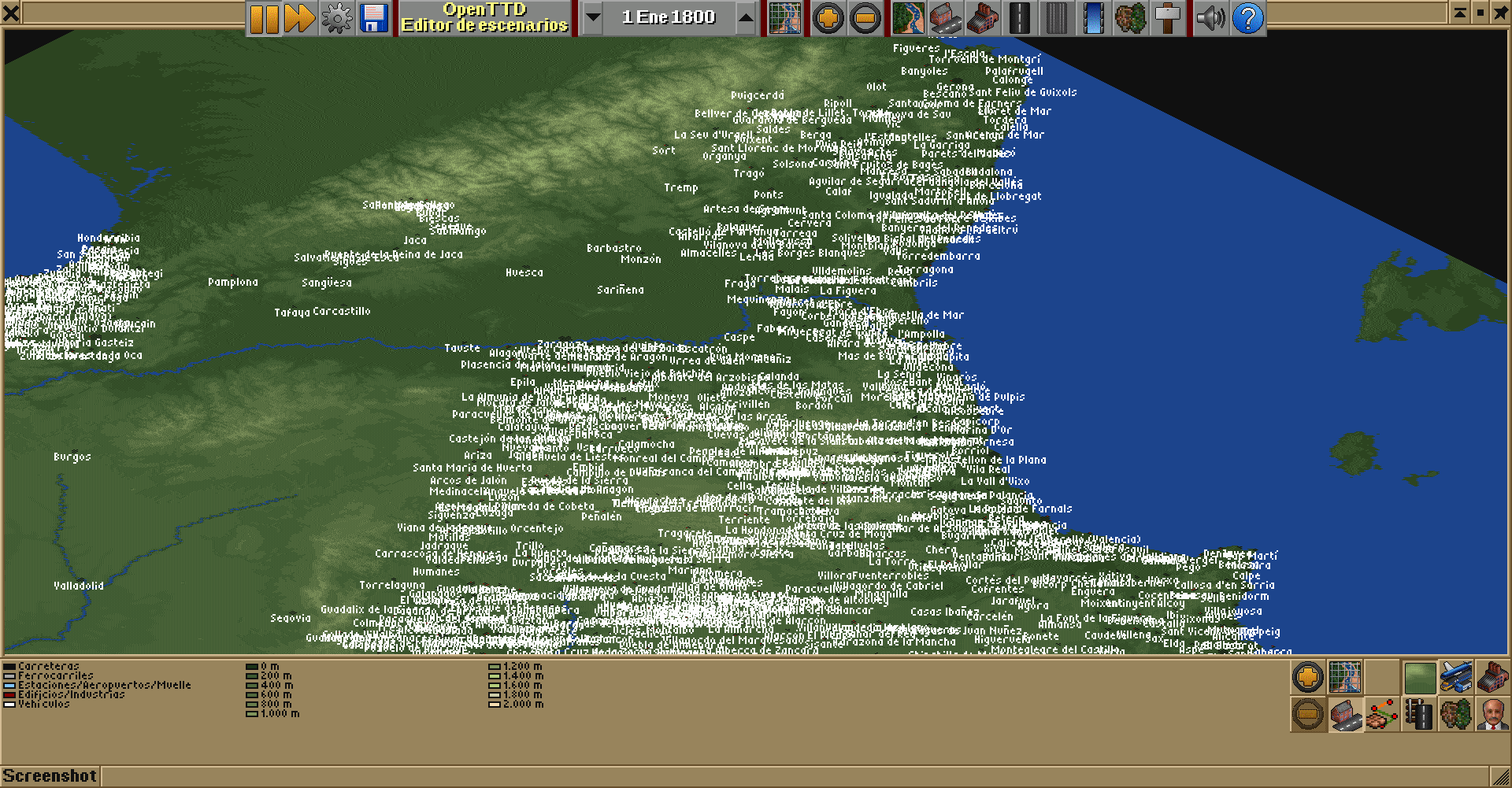Click the 'Sort' town label on map
This screenshot has height=788, width=1512.
(664, 150)
